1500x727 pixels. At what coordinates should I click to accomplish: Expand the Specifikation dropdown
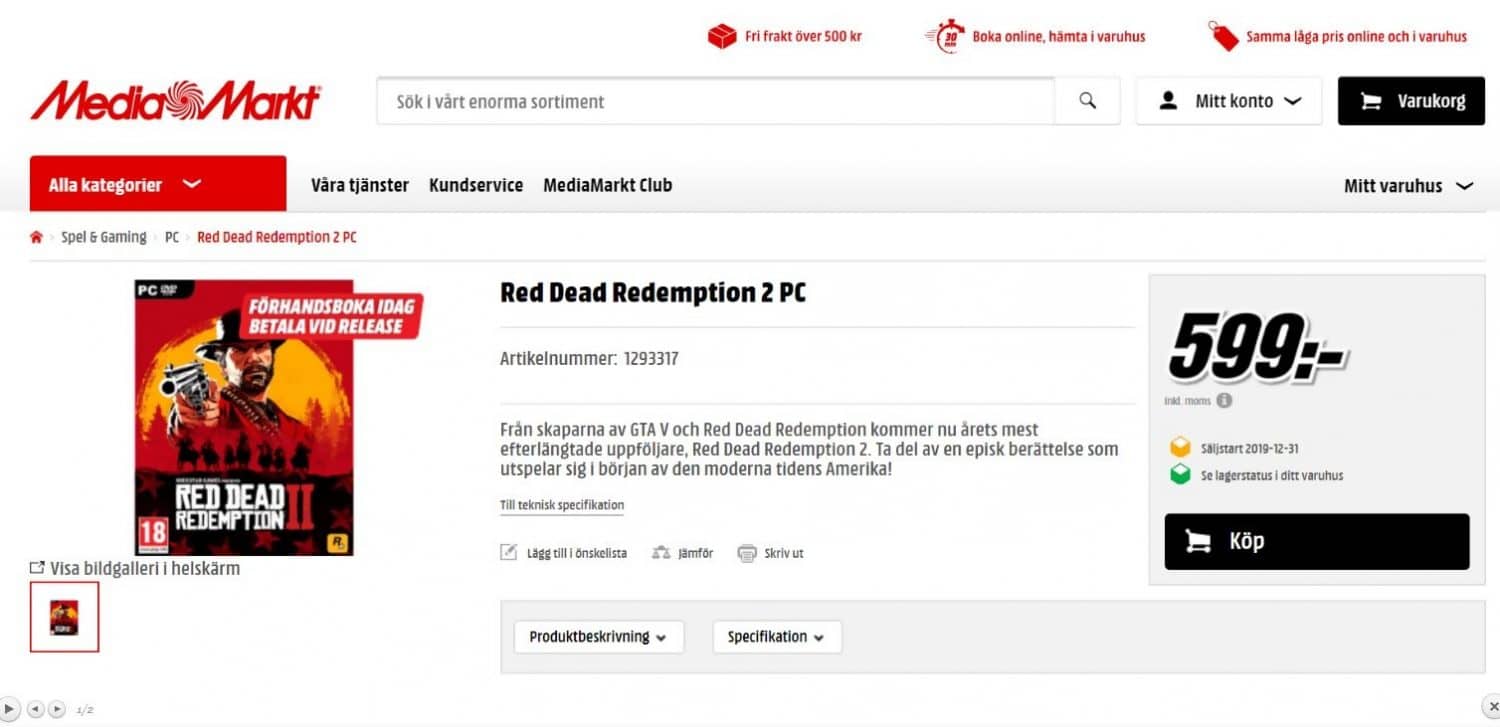(777, 637)
